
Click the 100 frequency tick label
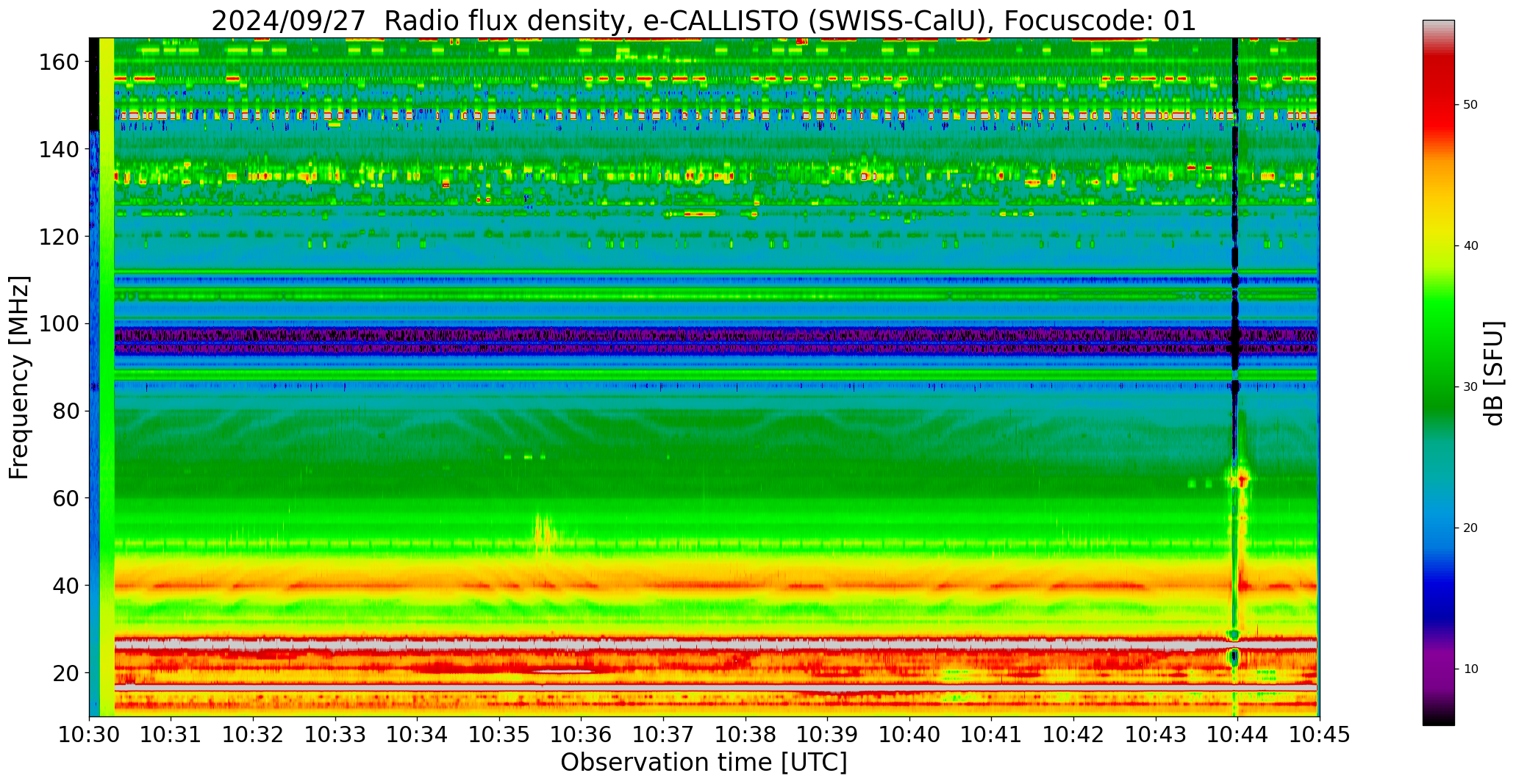click(58, 323)
